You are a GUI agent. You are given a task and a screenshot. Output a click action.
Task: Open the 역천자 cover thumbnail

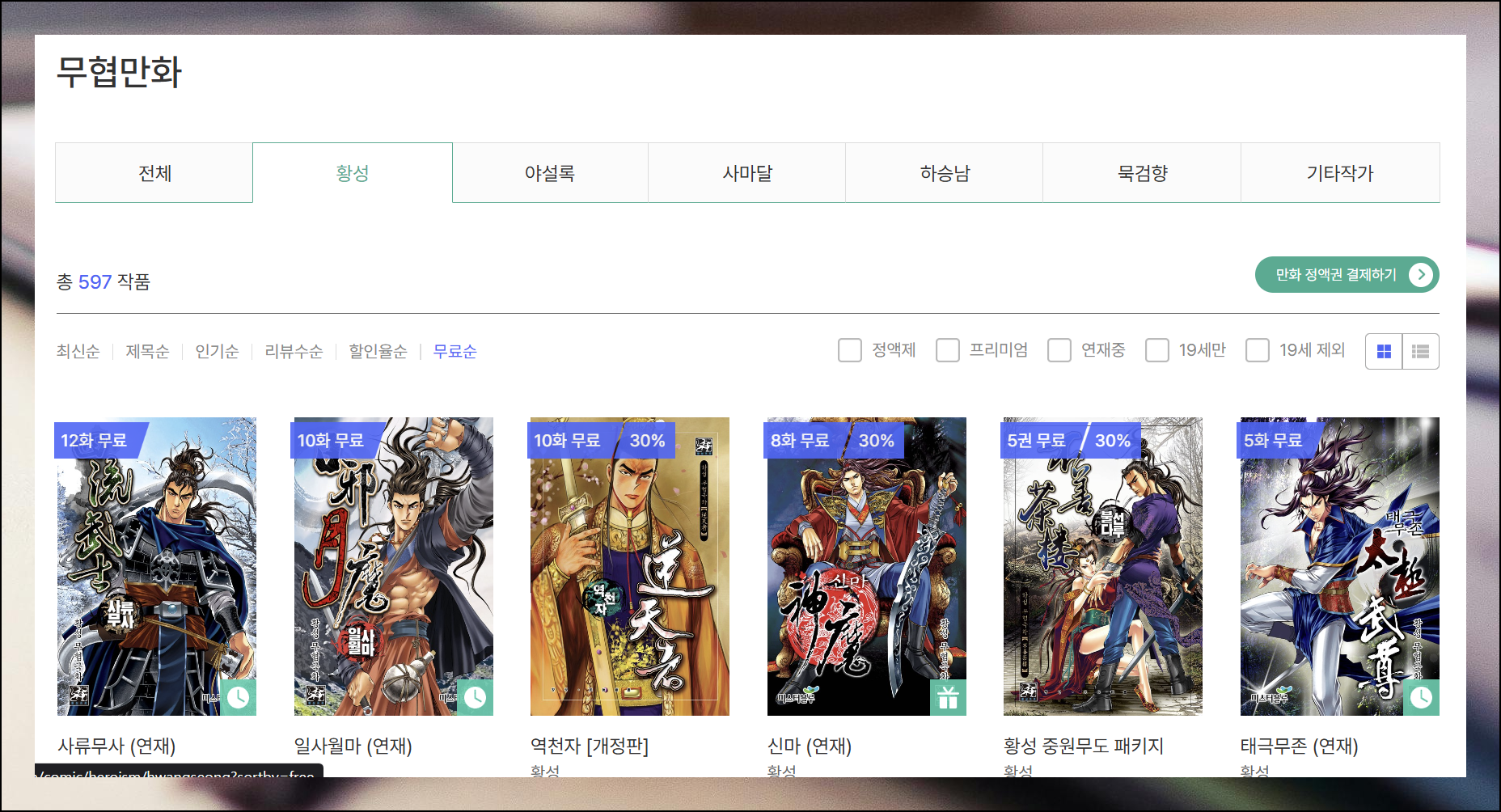(629, 566)
